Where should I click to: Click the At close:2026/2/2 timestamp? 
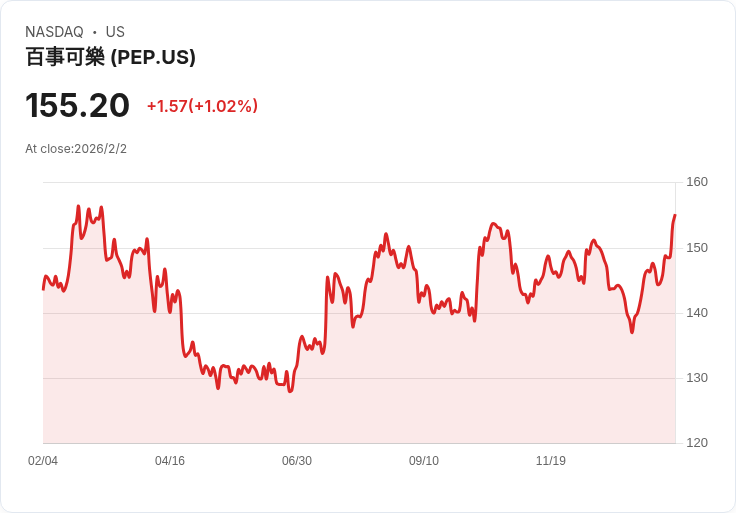point(76,149)
